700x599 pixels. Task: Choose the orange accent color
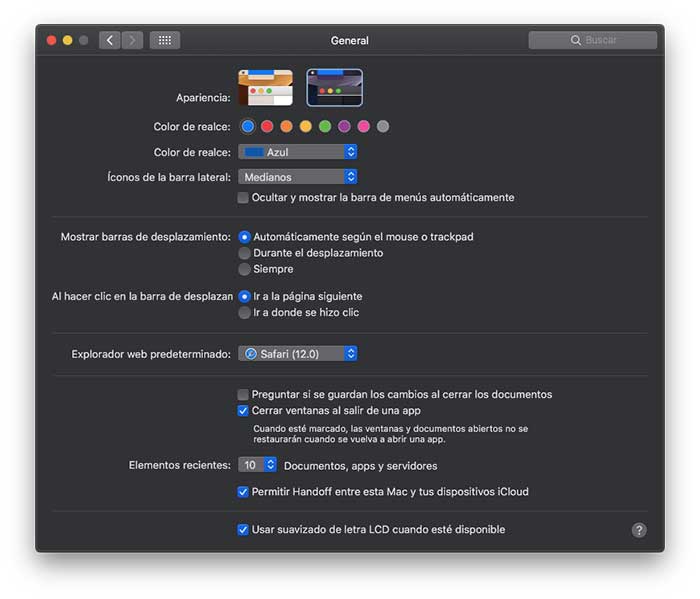point(286,127)
